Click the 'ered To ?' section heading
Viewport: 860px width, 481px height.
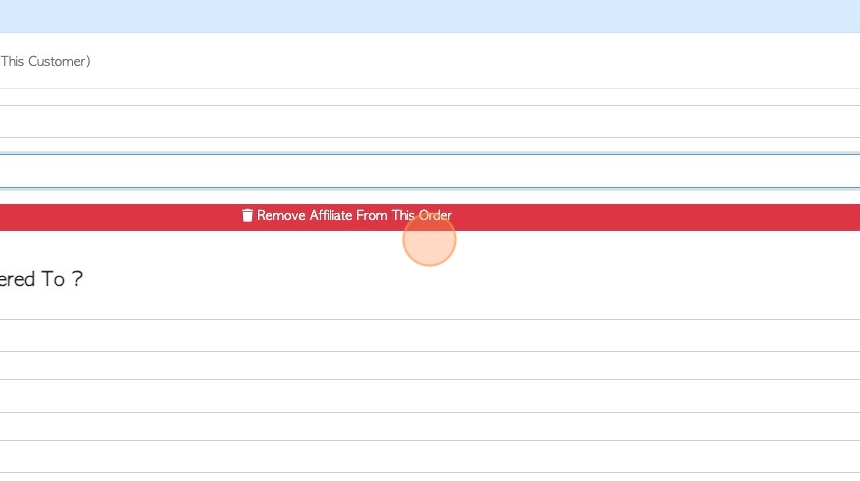(x=41, y=279)
